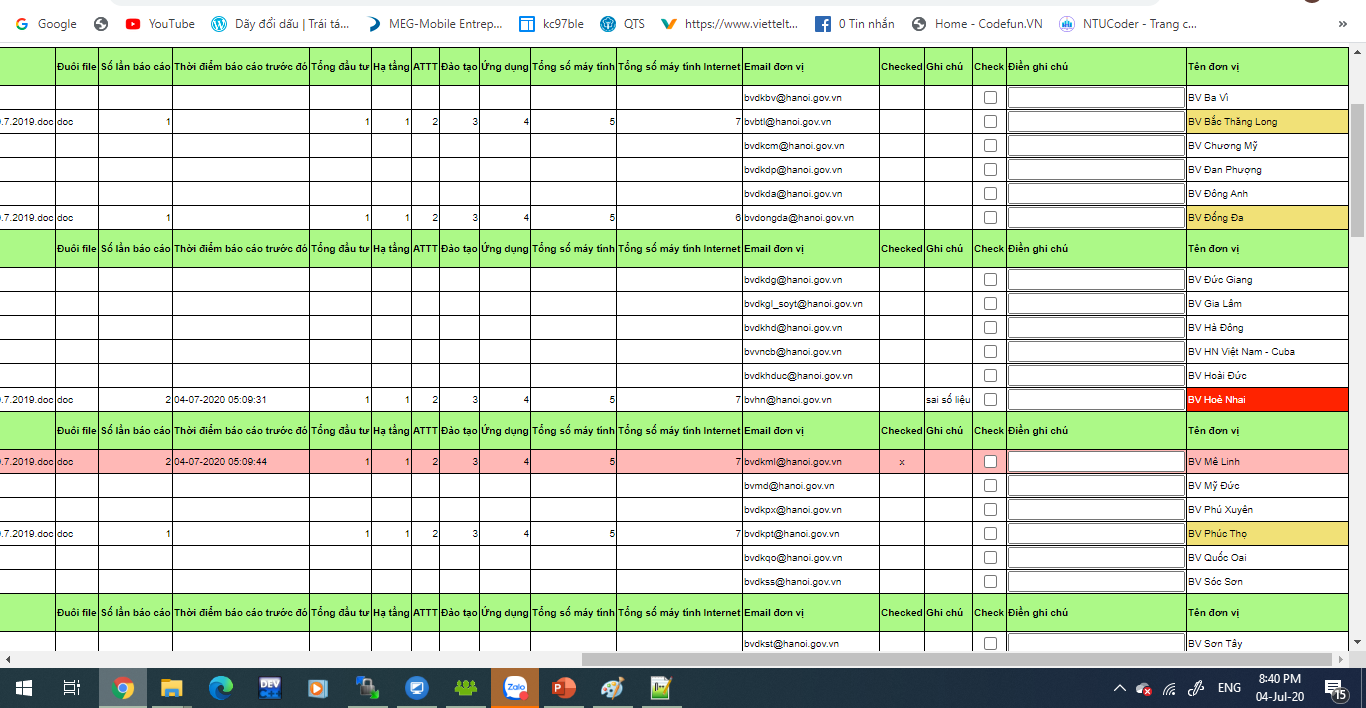Click the vertical scrollbar down arrow
The height and width of the screenshot is (708, 1366).
tap(1358, 642)
